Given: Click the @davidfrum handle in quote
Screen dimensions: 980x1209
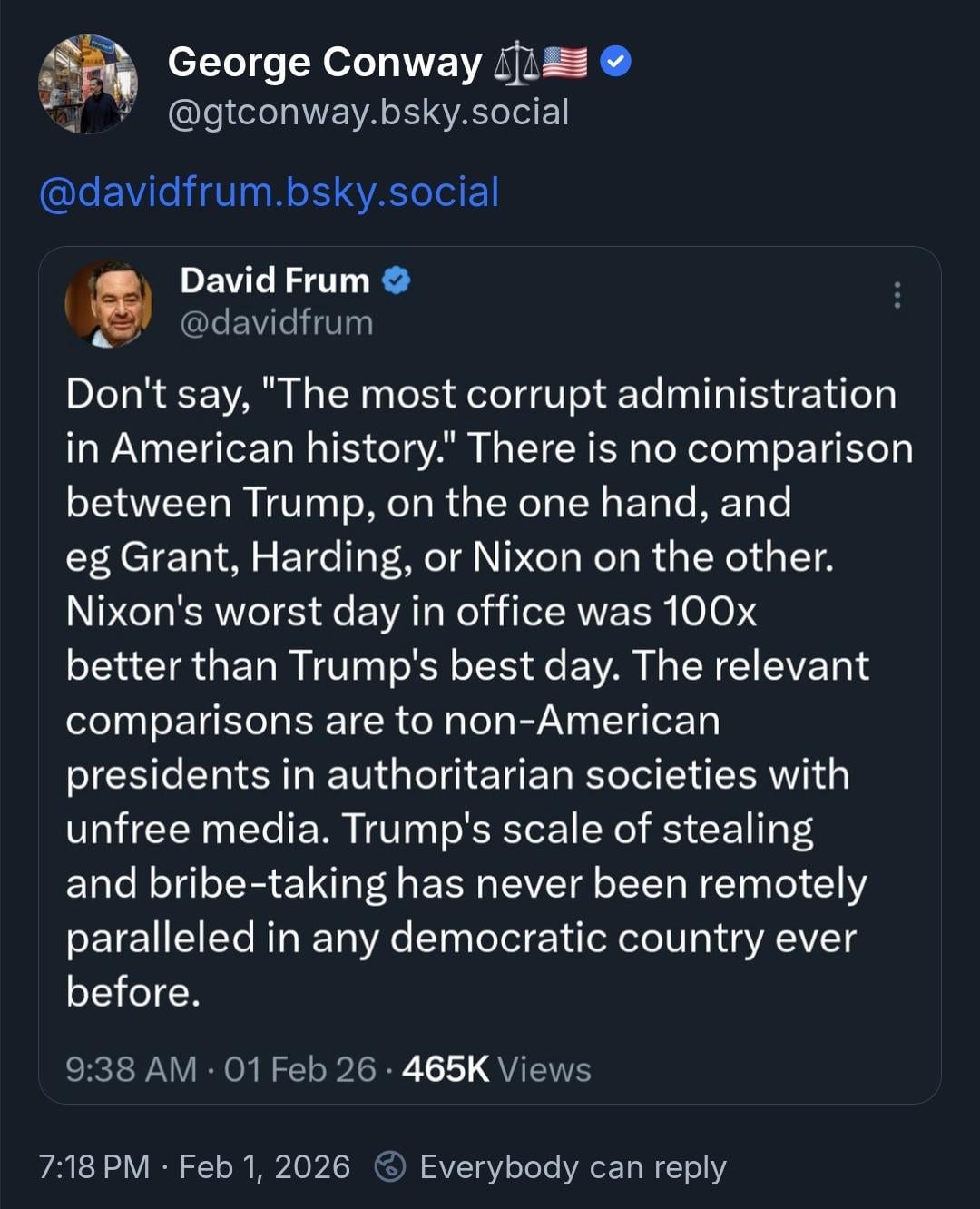Looking at the screenshot, I should coord(277,323).
